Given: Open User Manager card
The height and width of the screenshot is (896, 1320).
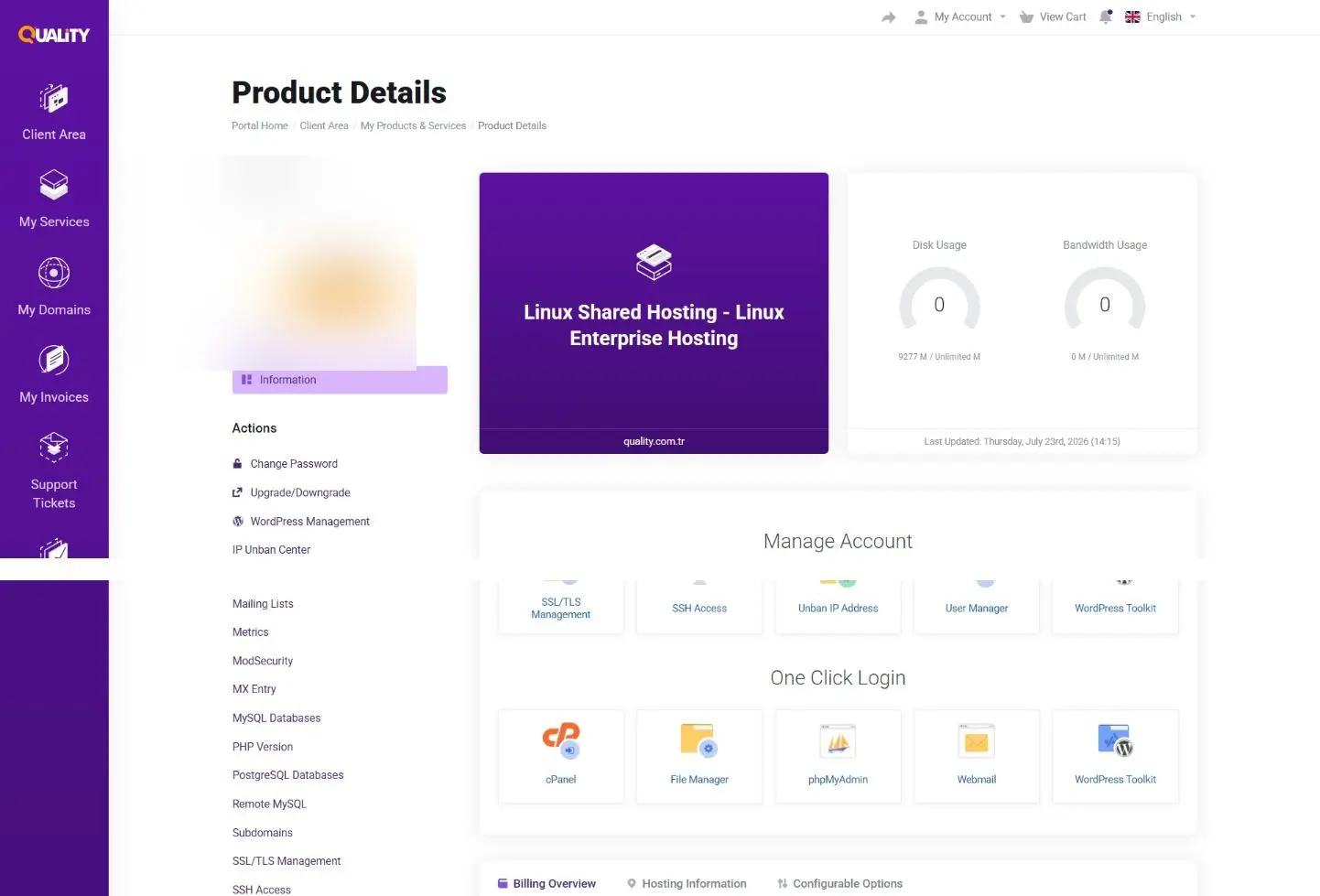Looking at the screenshot, I should tap(977, 607).
